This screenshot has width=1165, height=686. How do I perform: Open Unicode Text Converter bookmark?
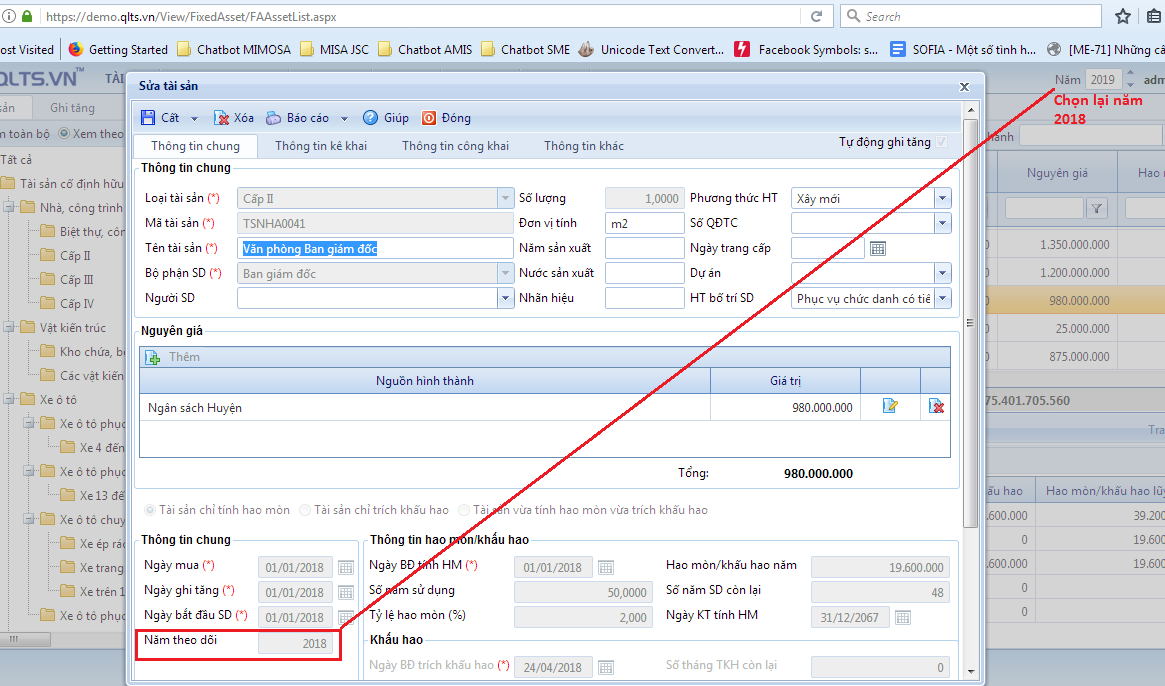point(651,49)
